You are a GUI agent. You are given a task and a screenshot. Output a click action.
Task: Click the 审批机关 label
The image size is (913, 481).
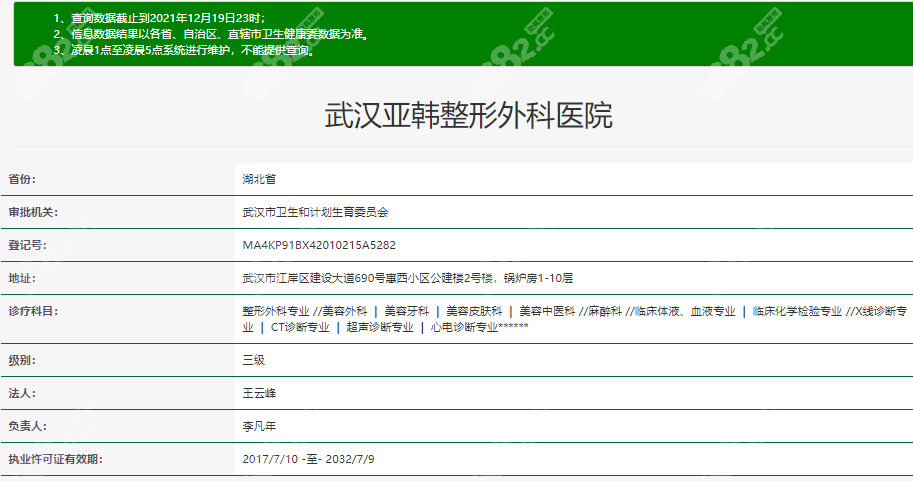tap(33, 213)
